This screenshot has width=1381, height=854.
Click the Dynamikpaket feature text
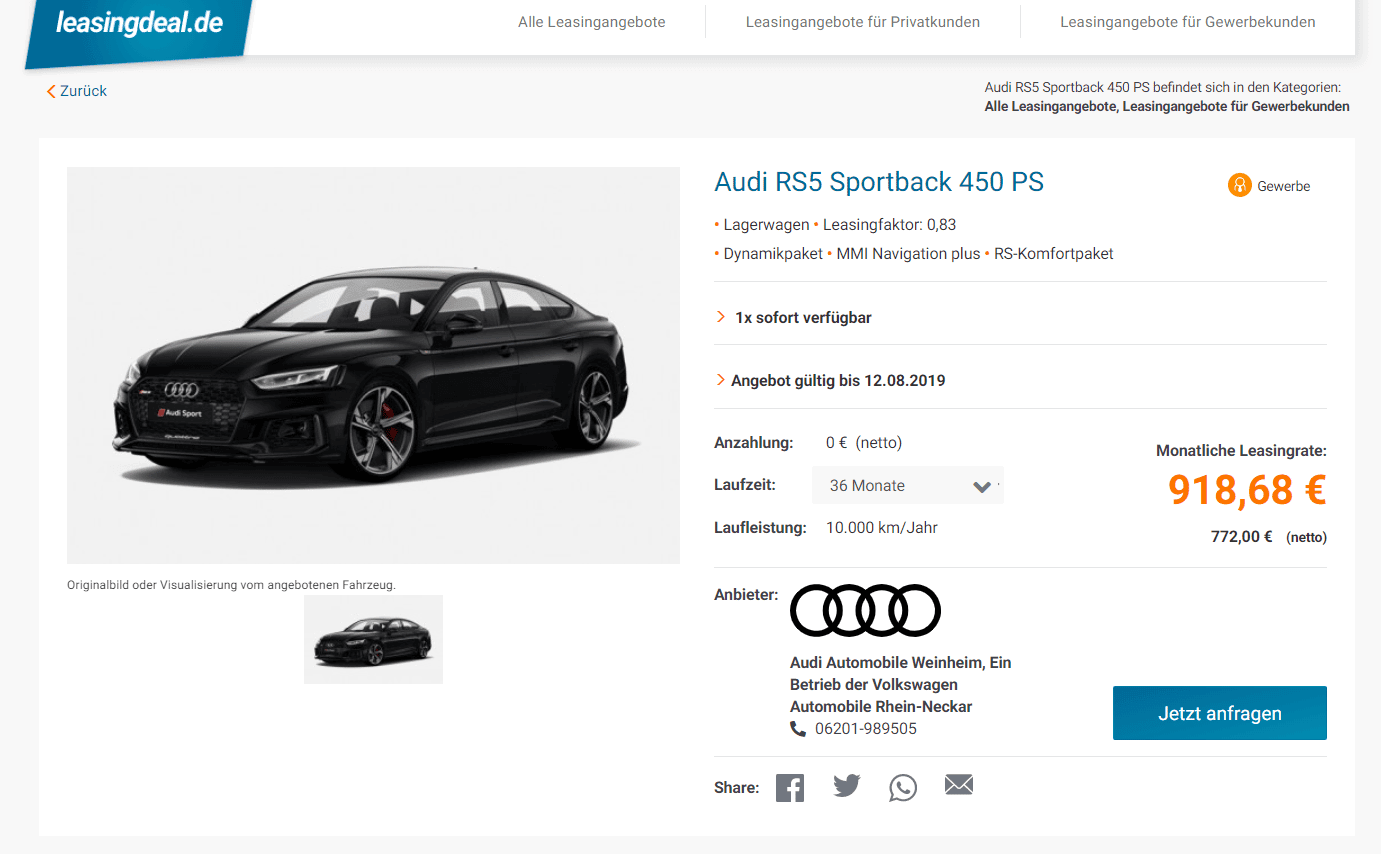(x=773, y=254)
